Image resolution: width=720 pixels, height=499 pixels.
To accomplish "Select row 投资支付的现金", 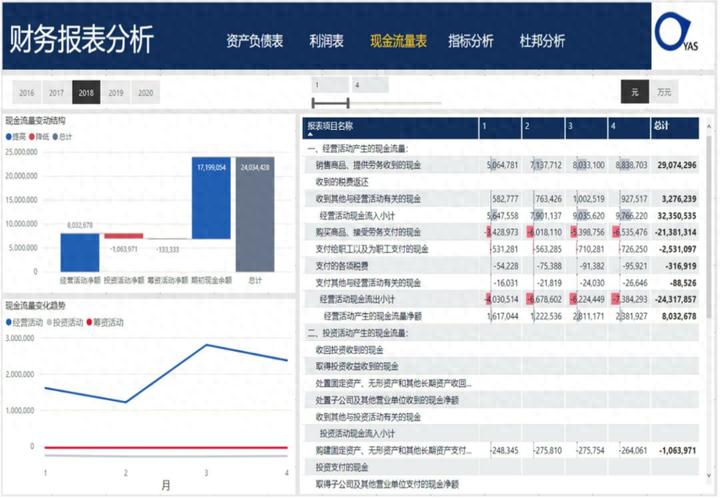I will pyautogui.click(x=501, y=467).
